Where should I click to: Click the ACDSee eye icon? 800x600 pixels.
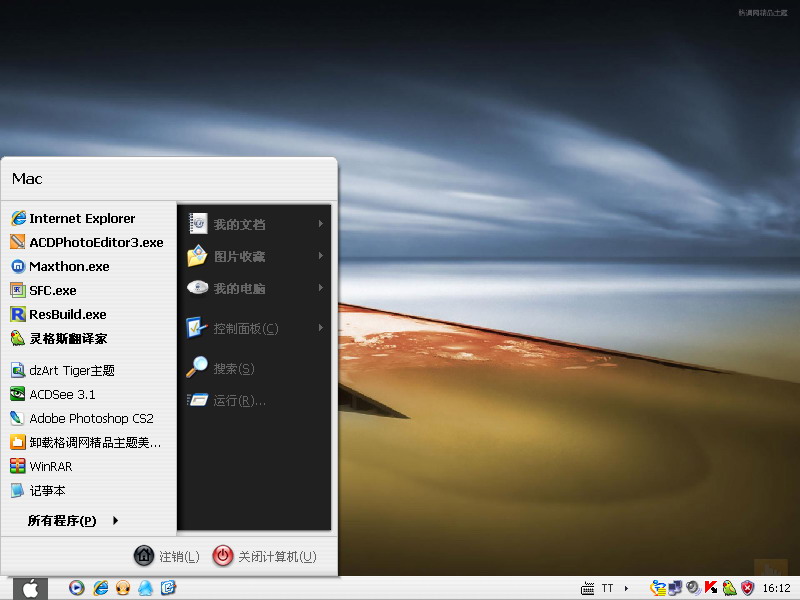click(18, 394)
